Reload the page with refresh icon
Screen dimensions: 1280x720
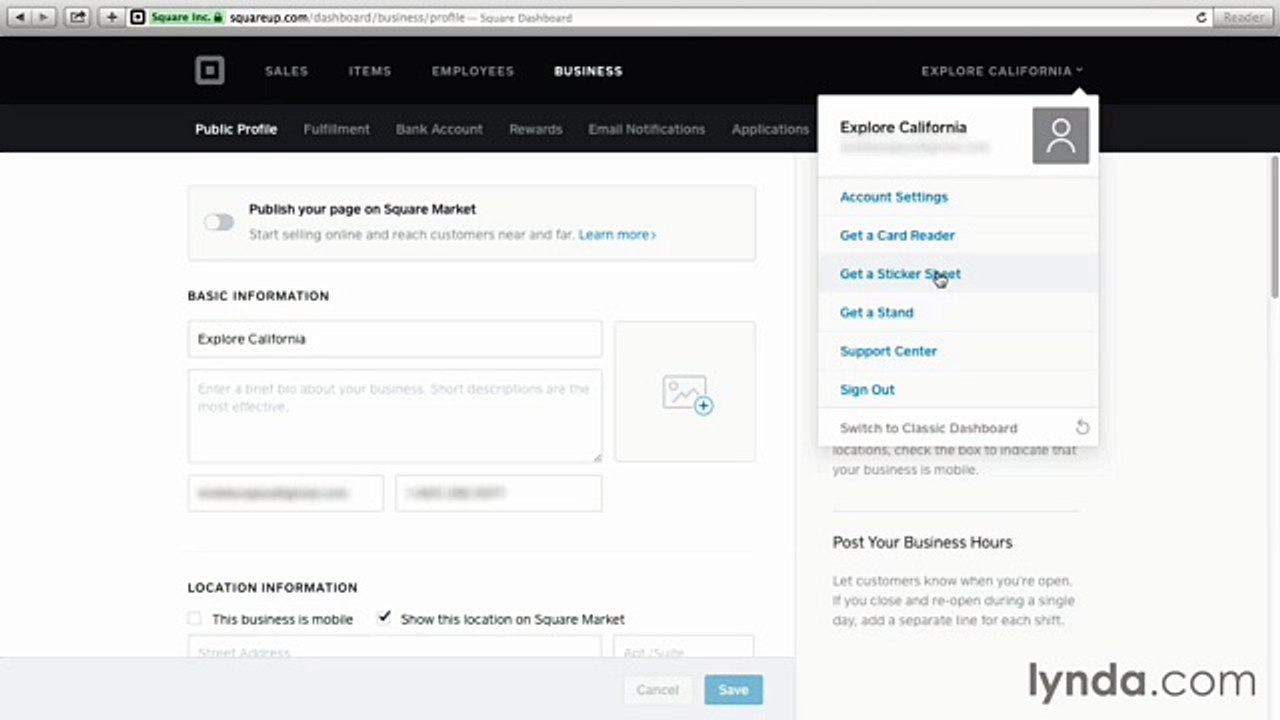click(1202, 17)
